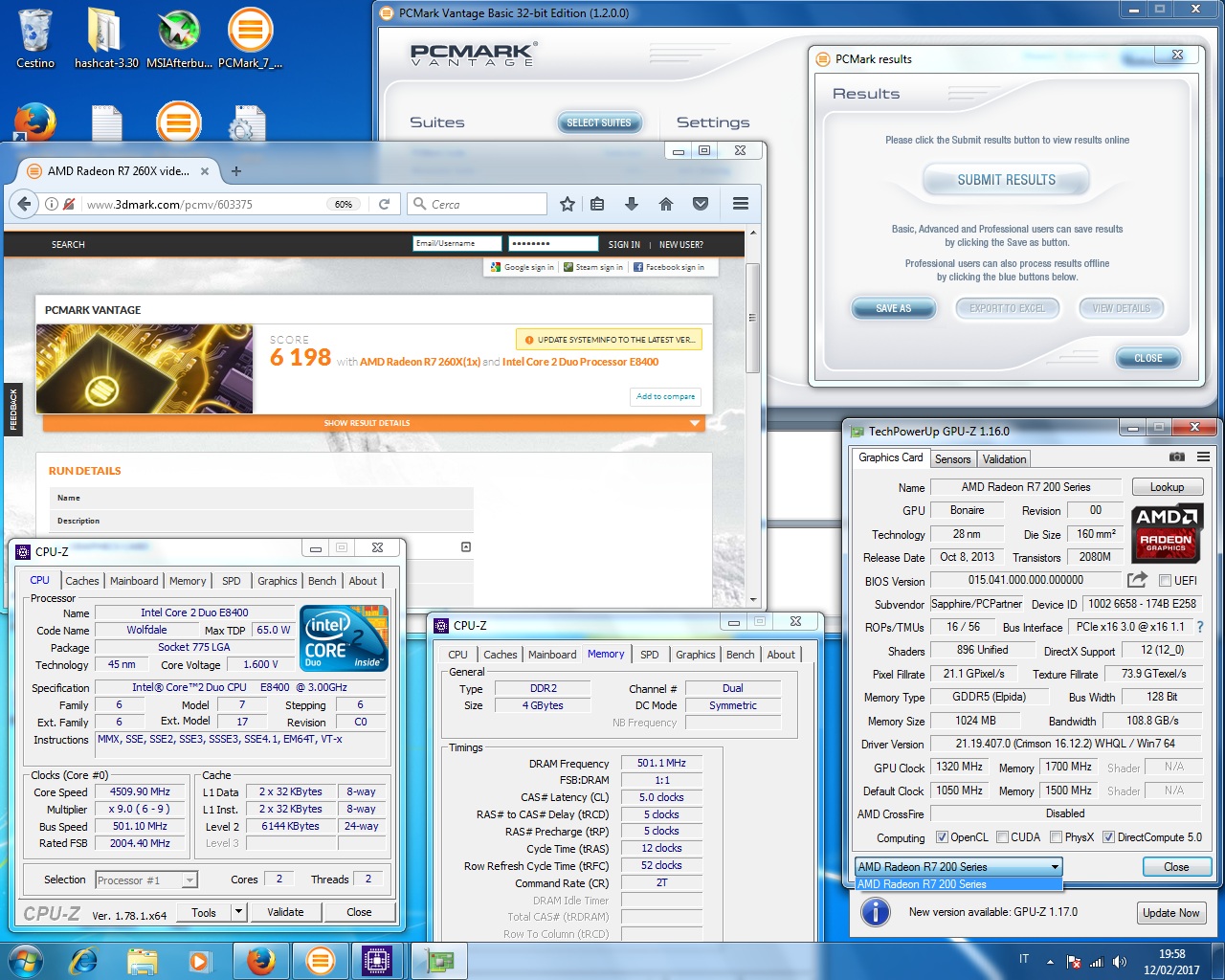Click the Steam sign in option
Screen dimensions: 1225x980
(x=593, y=267)
